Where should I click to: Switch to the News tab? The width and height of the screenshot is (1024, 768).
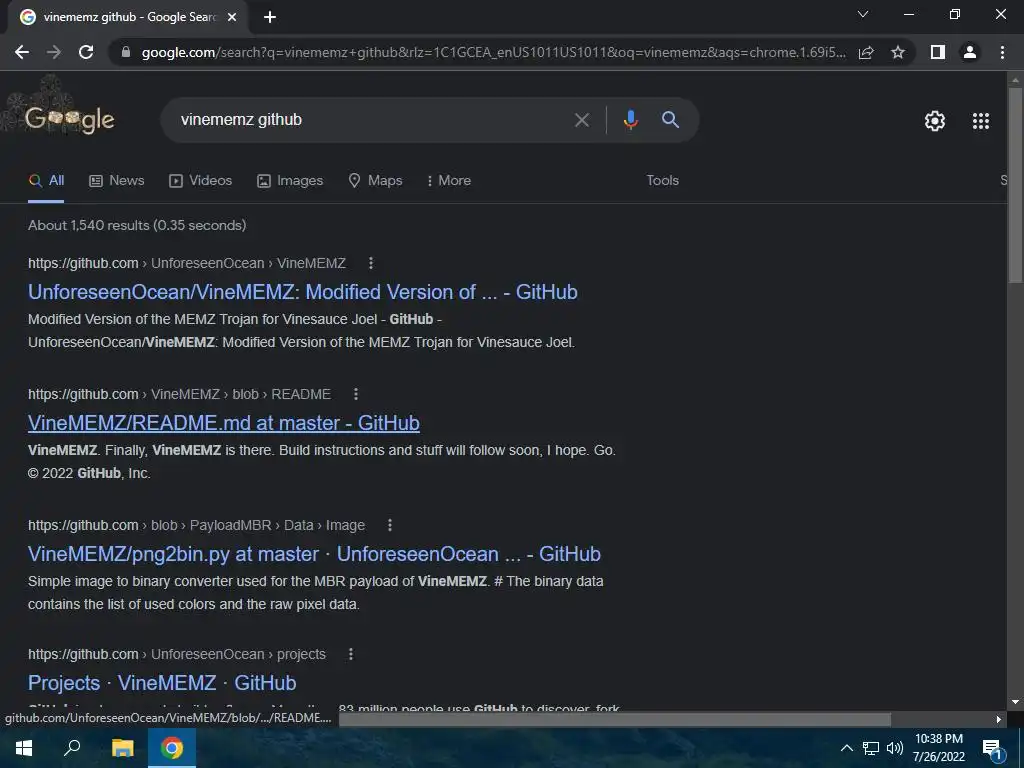pyautogui.click(x=116, y=180)
